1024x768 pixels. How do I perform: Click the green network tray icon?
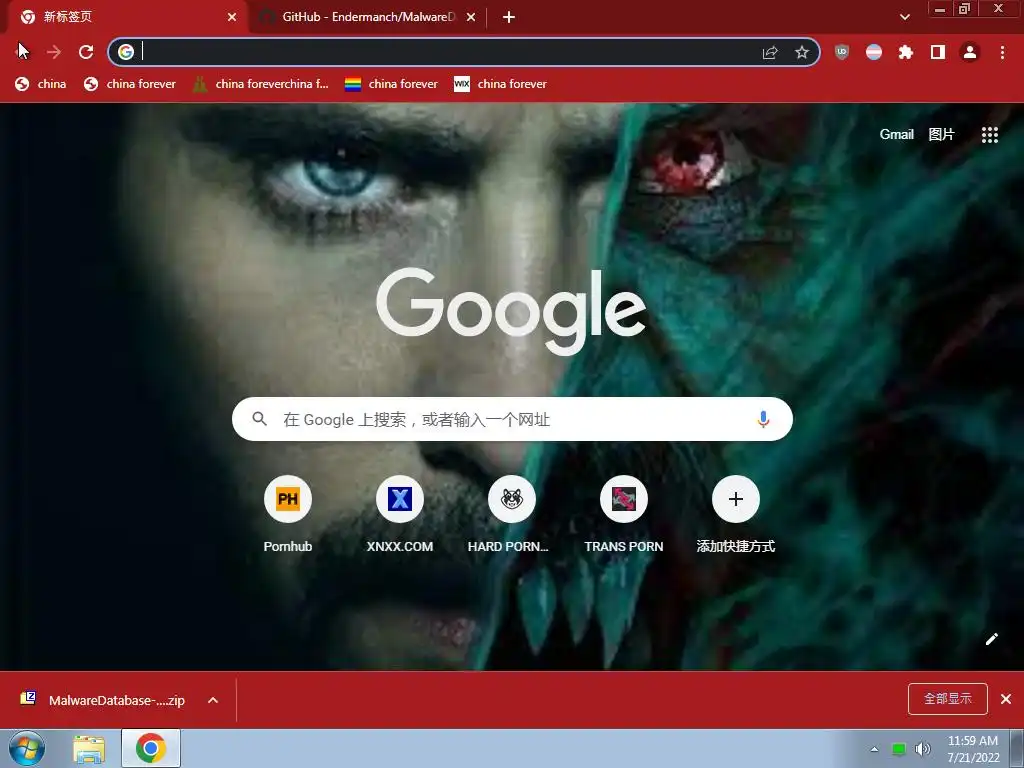(899, 749)
